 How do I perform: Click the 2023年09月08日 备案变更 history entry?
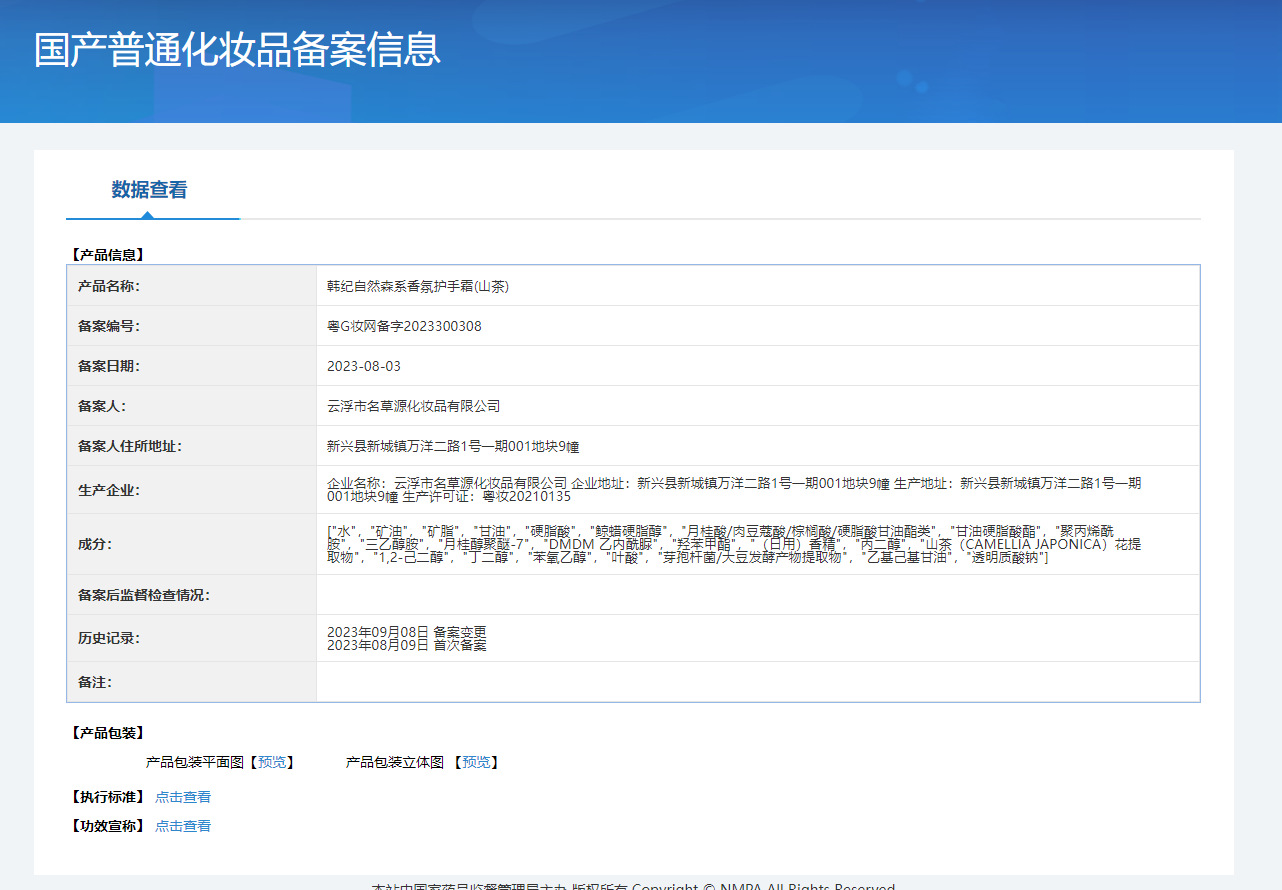(x=406, y=632)
